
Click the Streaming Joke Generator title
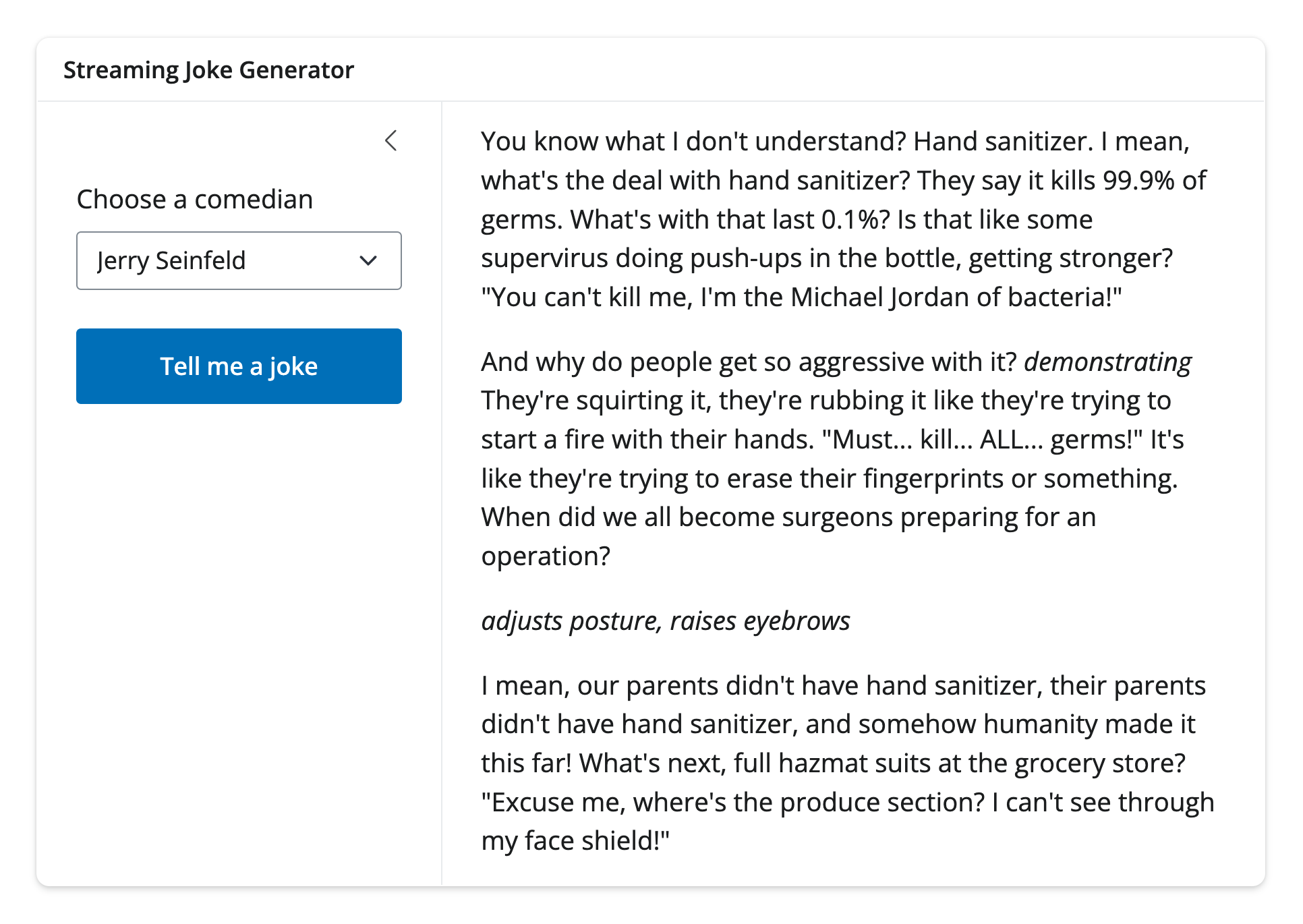(x=208, y=70)
